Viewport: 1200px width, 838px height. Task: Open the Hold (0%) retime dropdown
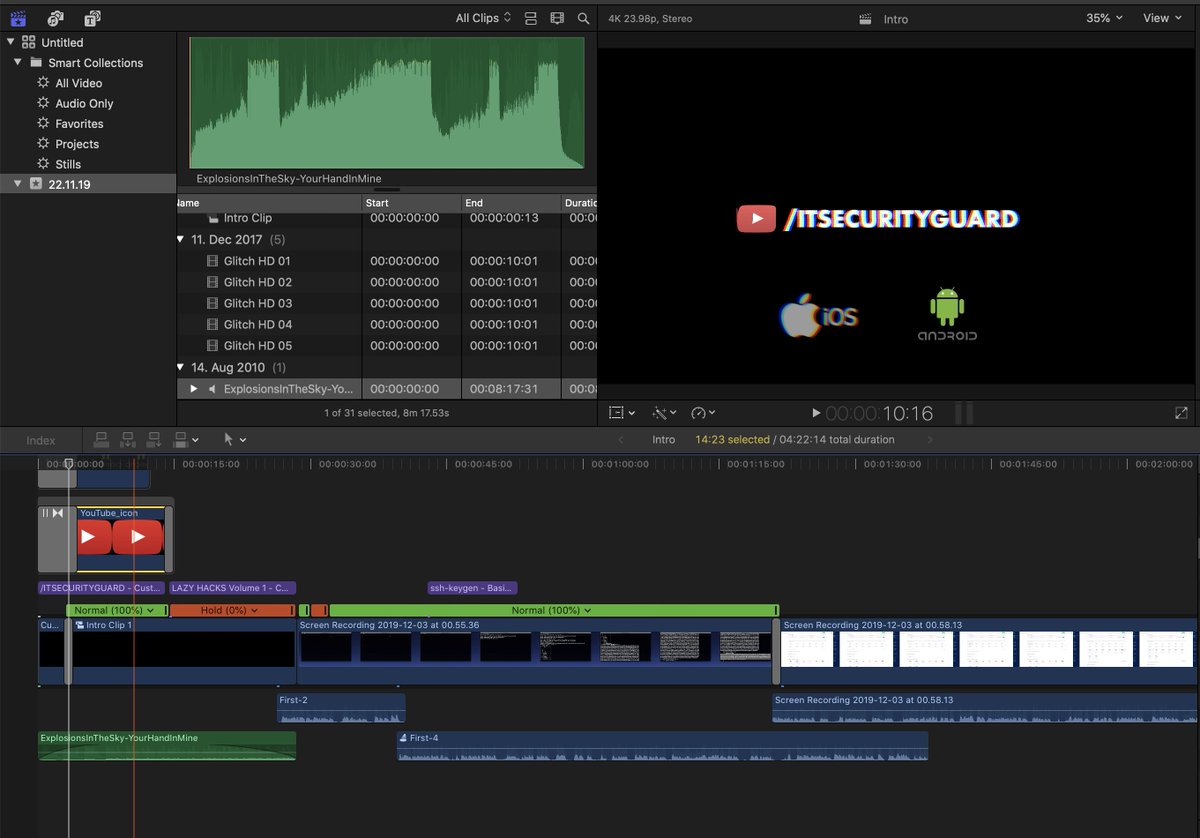pos(230,610)
